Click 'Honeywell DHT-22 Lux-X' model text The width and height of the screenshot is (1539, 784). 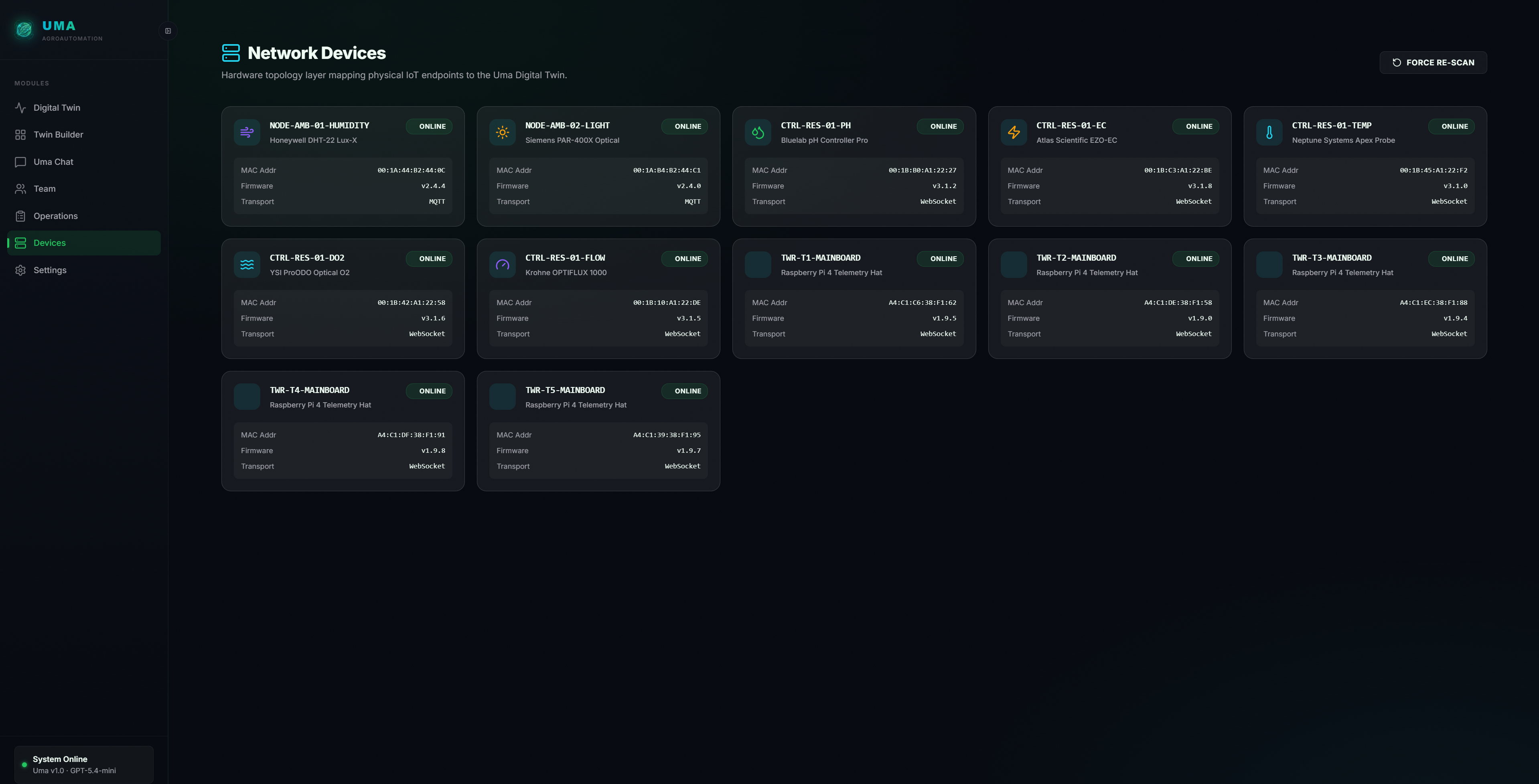pos(313,140)
